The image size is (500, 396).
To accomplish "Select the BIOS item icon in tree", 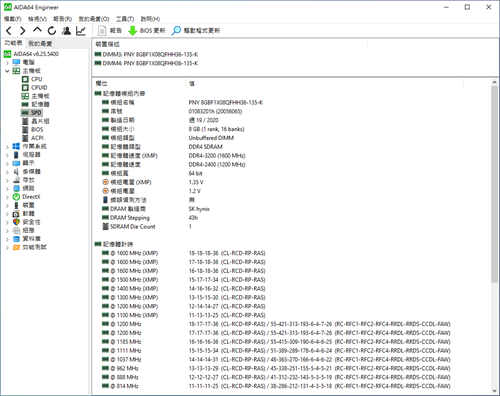I will tap(25, 129).
